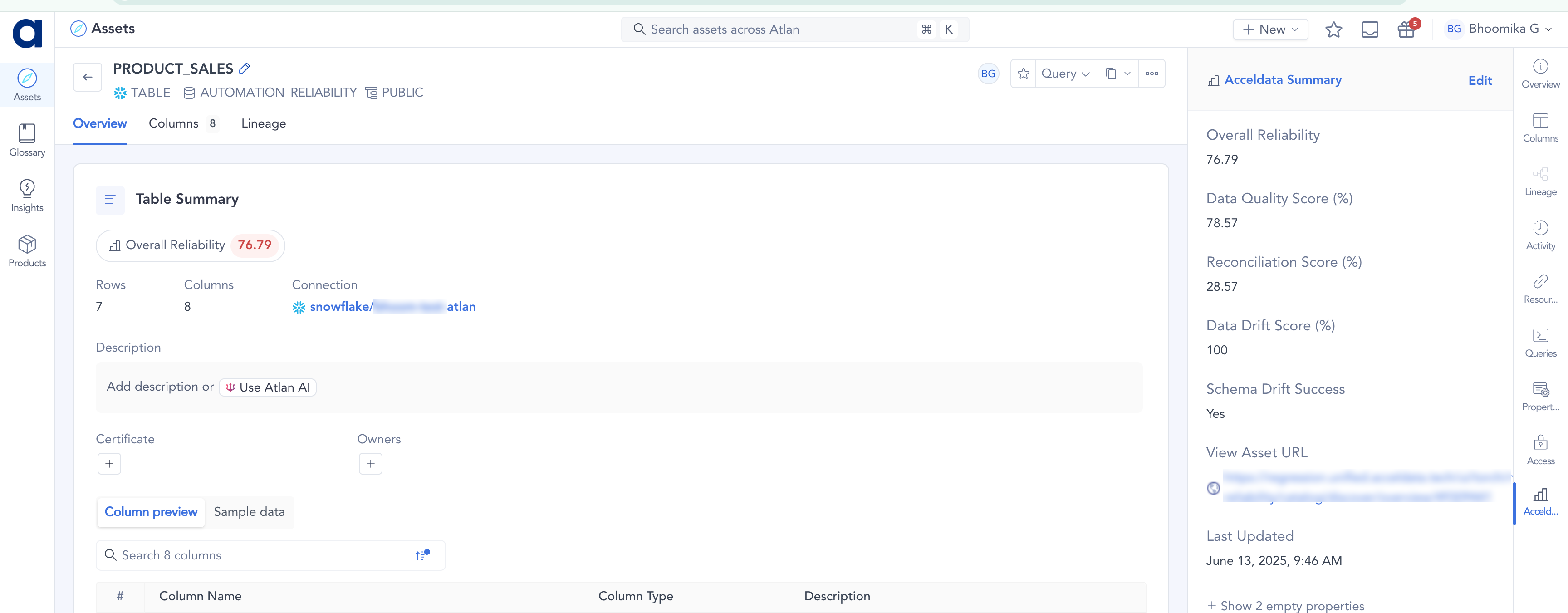
Task: Click the Column Type header
Action: [x=636, y=596]
